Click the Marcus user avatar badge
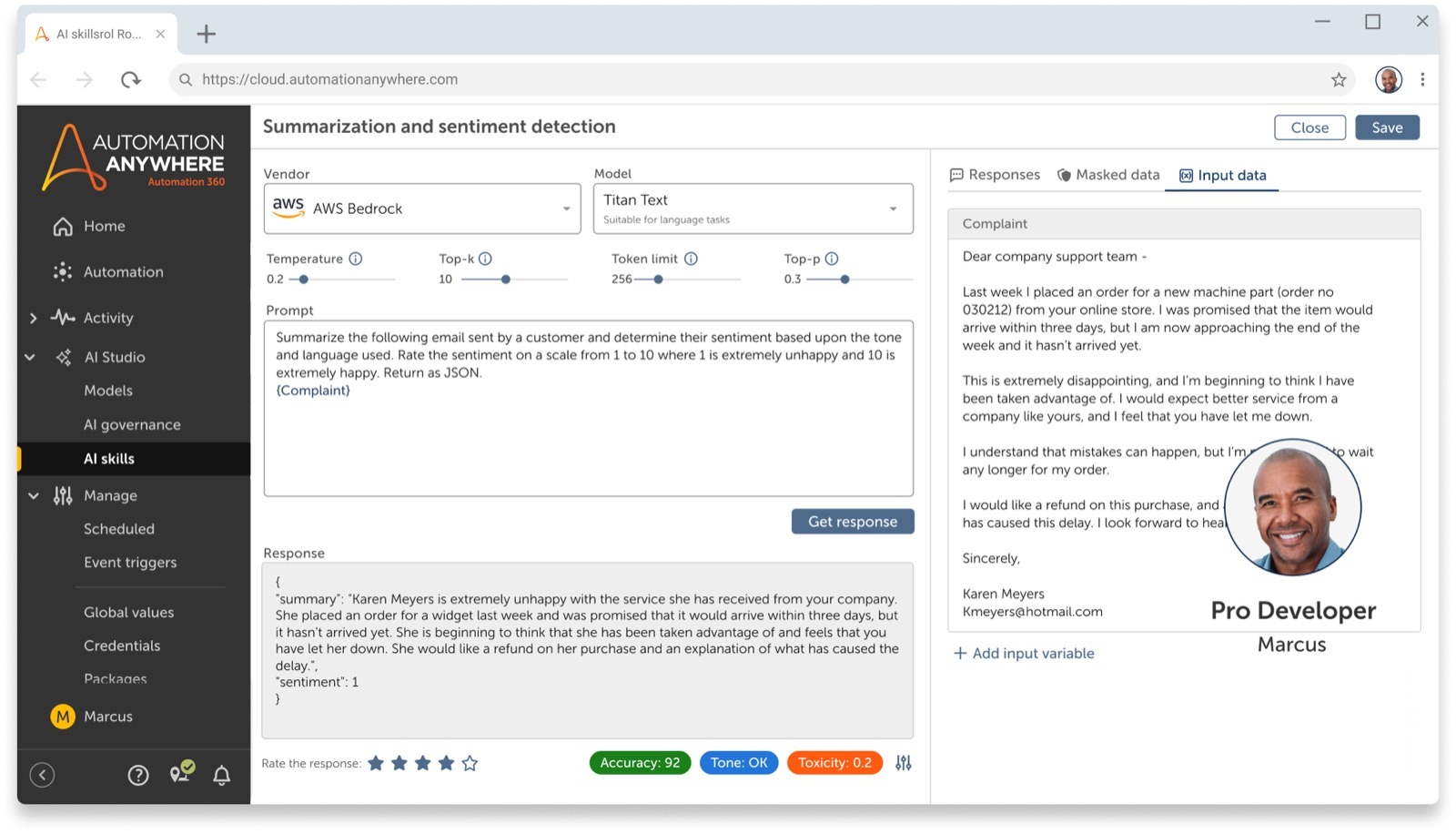1456x834 pixels. click(x=63, y=717)
